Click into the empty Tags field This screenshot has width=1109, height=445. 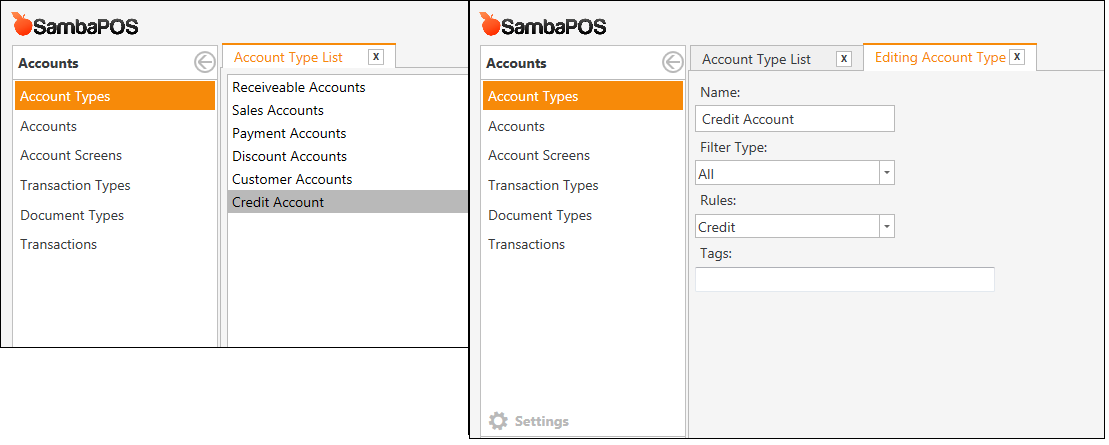(844, 280)
